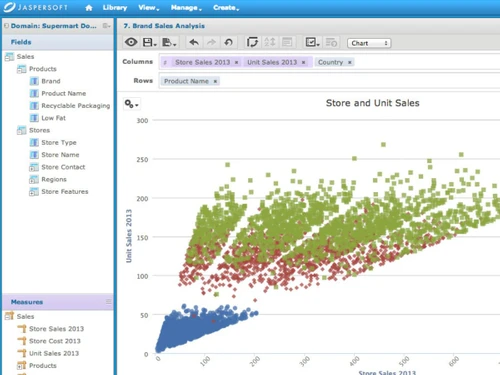
Task: Expand the Store Contact folder
Action: tap(34, 167)
